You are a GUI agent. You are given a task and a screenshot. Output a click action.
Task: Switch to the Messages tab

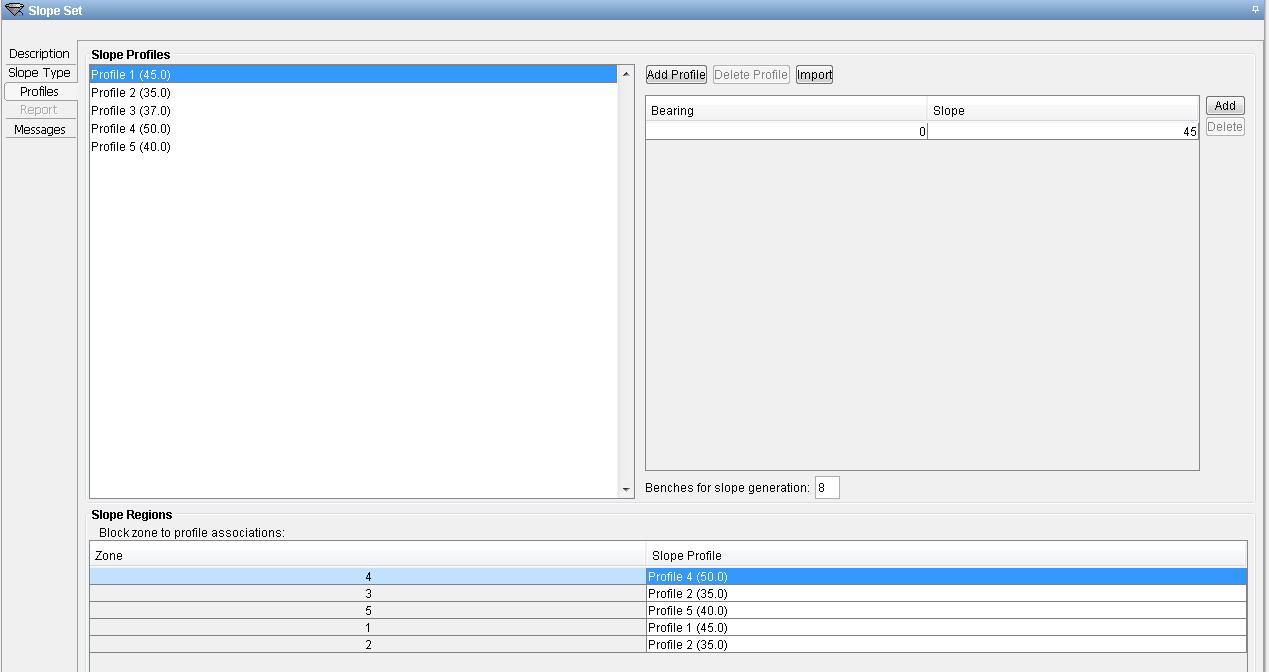[39, 129]
